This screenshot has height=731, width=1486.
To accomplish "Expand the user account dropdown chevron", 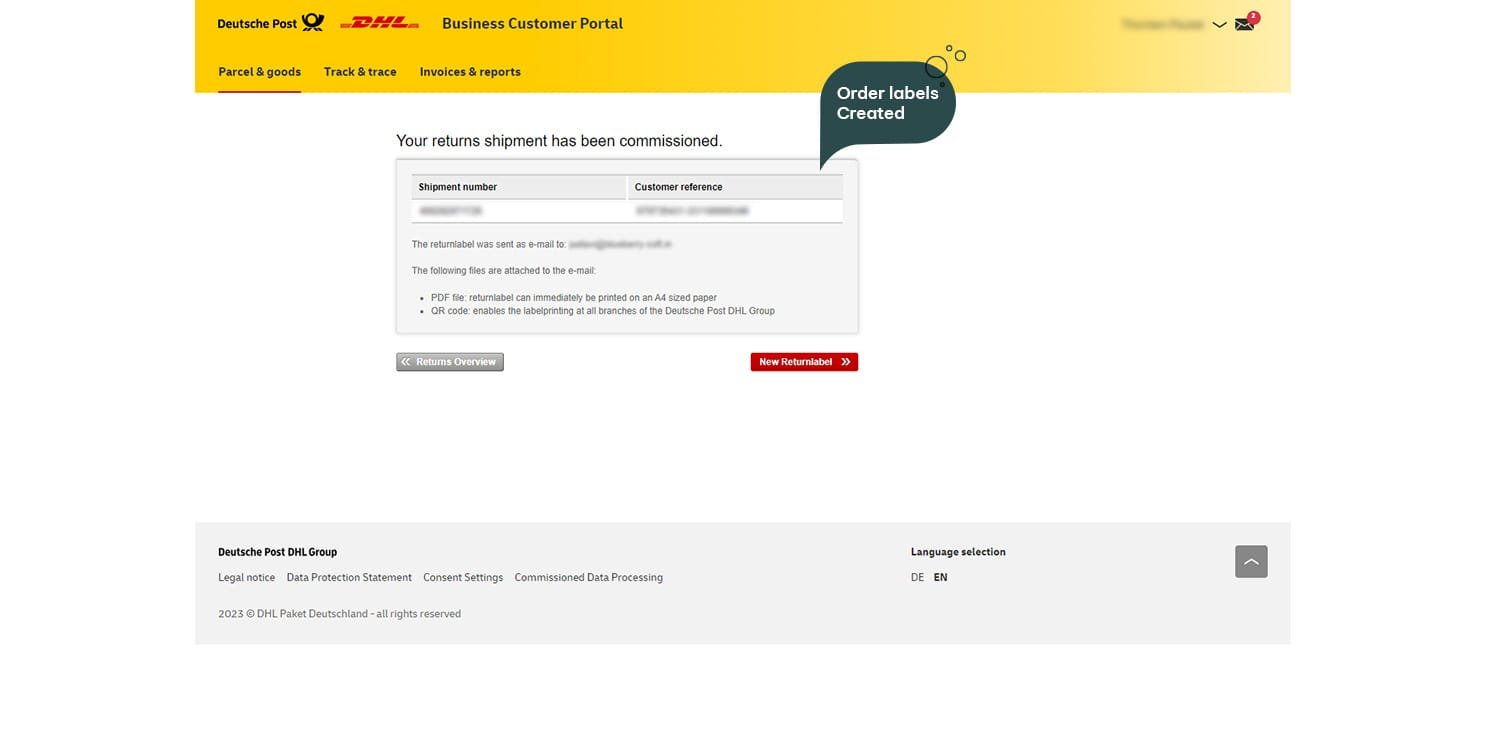I will [1219, 25].
